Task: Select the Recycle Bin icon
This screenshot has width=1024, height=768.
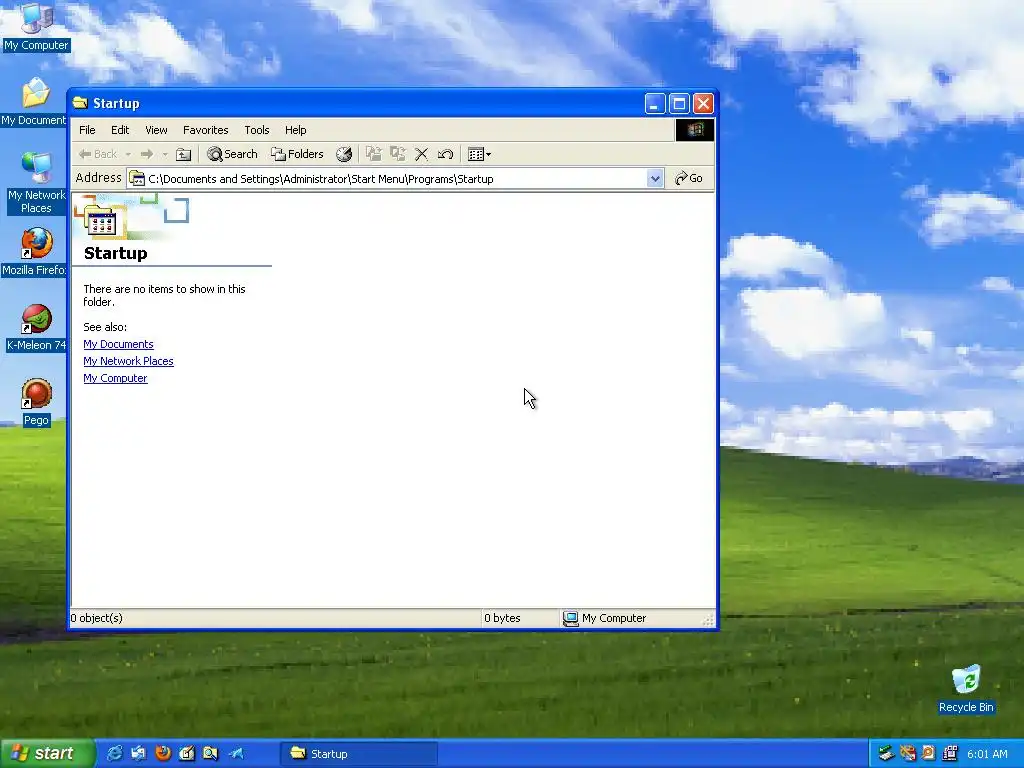Action: pos(966,690)
